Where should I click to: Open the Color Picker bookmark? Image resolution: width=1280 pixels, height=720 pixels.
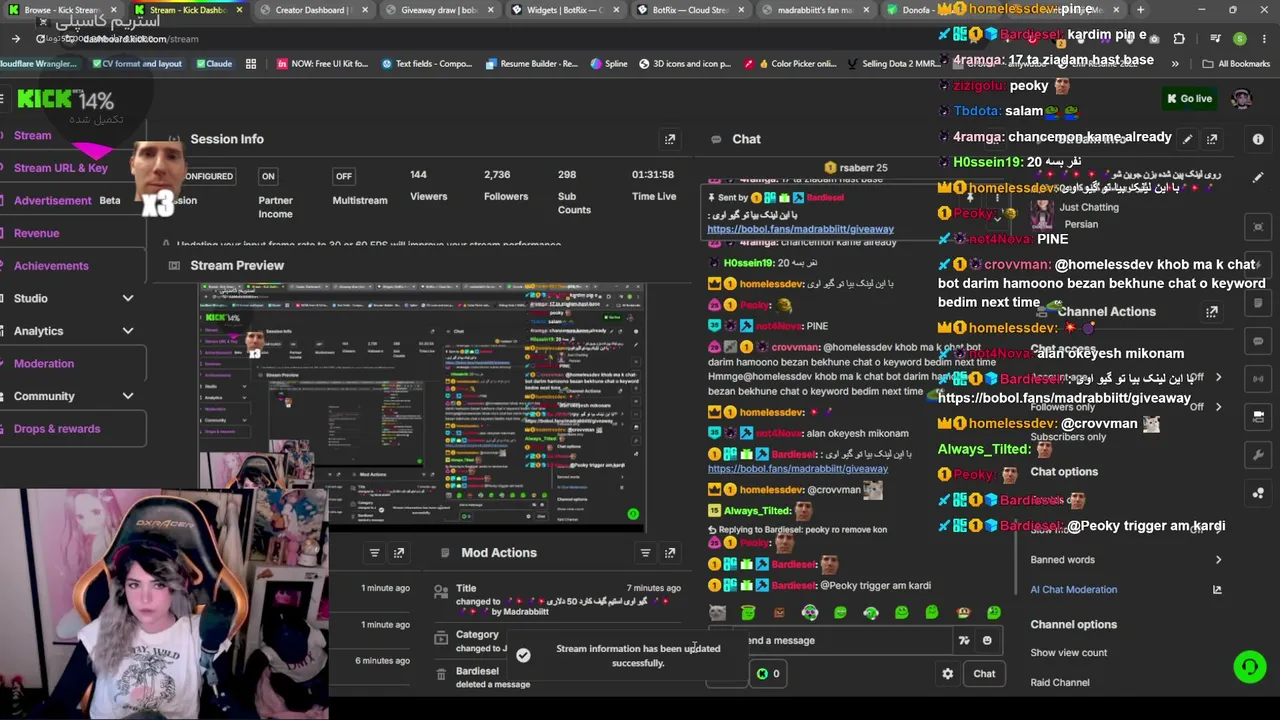coord(790,64)
